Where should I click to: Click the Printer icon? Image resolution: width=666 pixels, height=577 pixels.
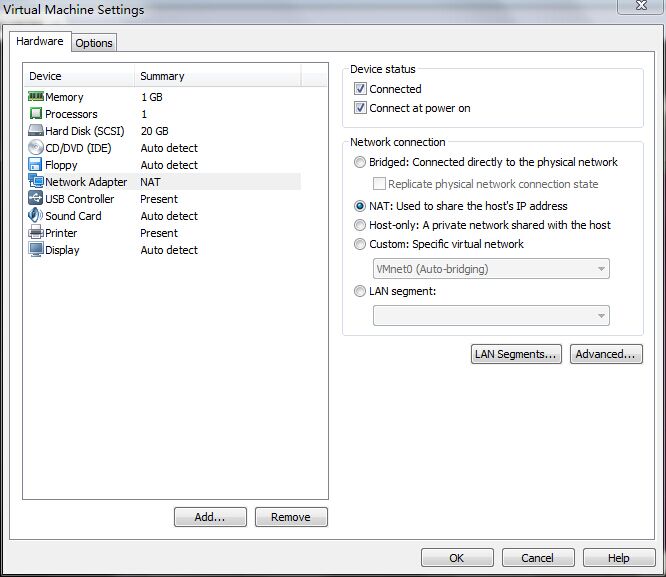(36, 232)
